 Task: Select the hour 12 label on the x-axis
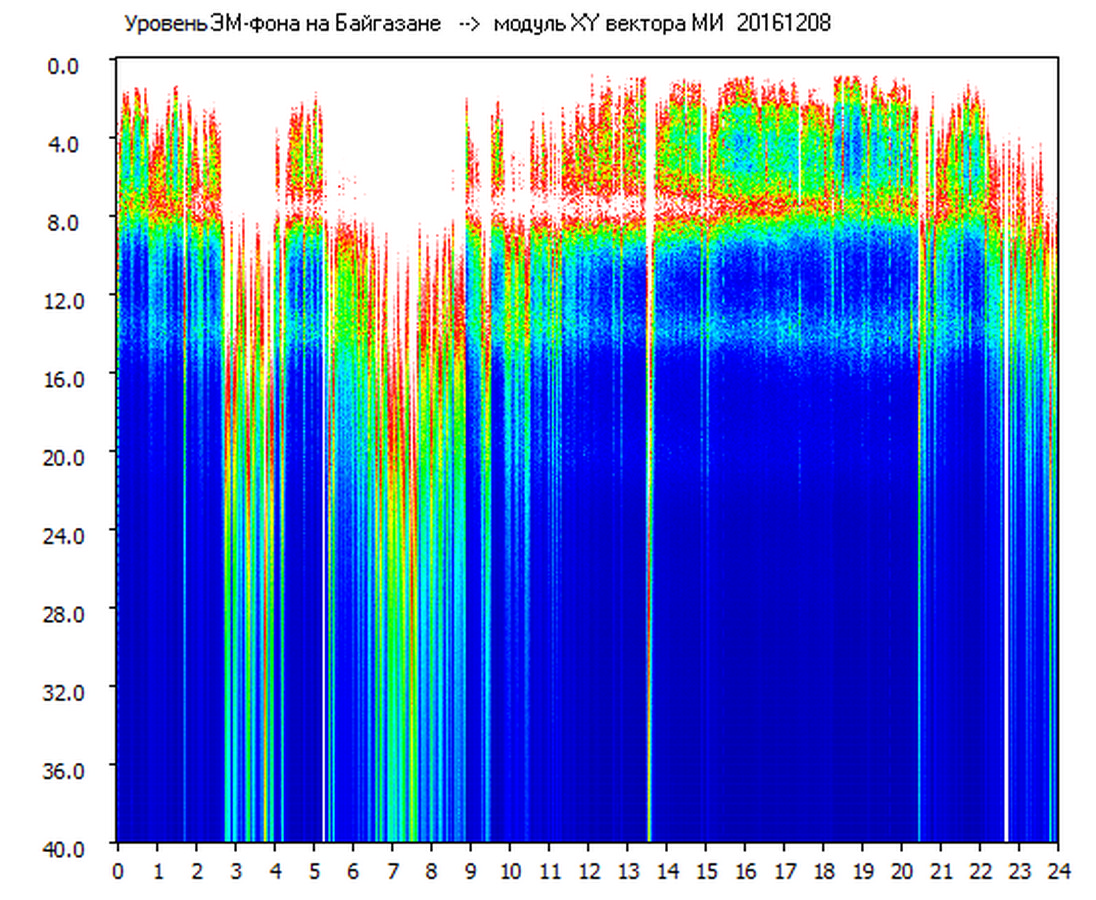tap(588, 871)
